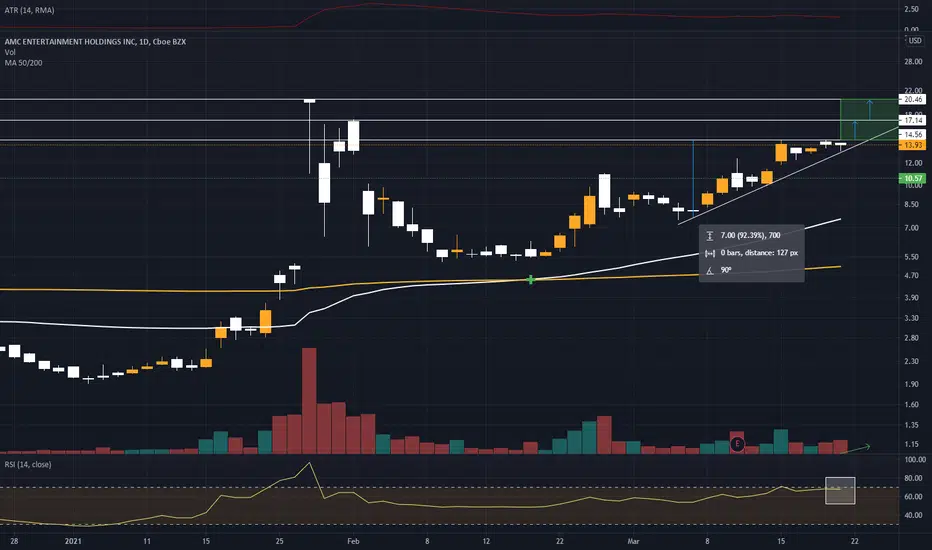Viewport: 932px width, 550px height.
Task: Click the green 10.57 price label
Action: (912, 178)
